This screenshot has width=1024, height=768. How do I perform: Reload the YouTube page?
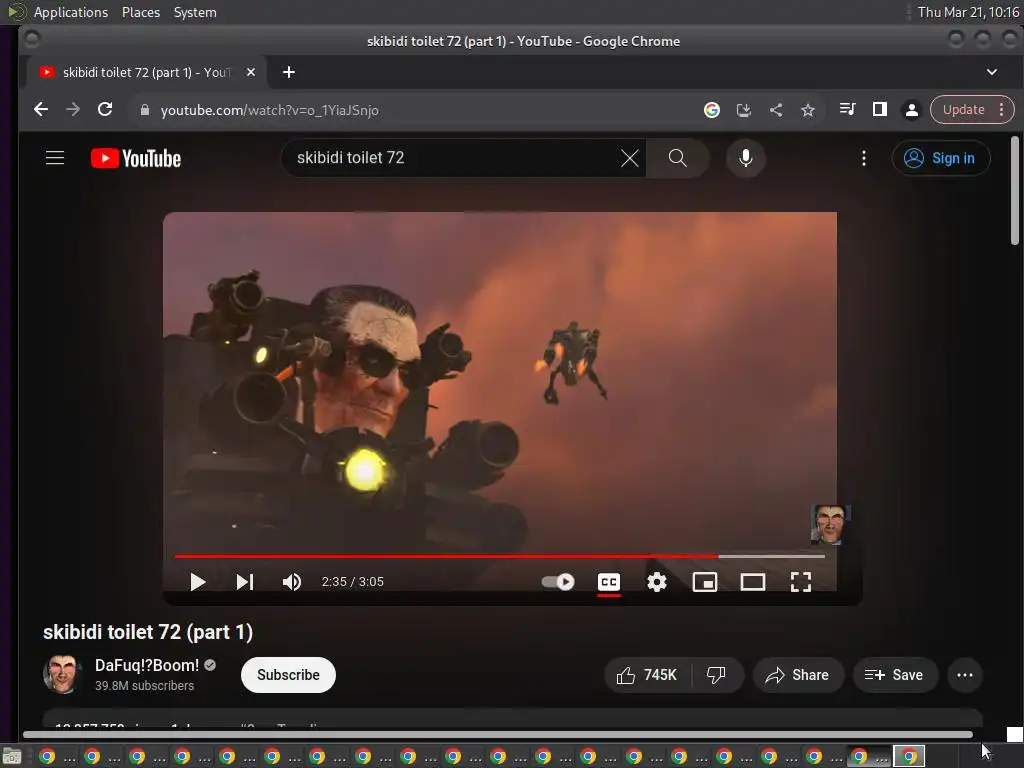click(x=105, y=110)
